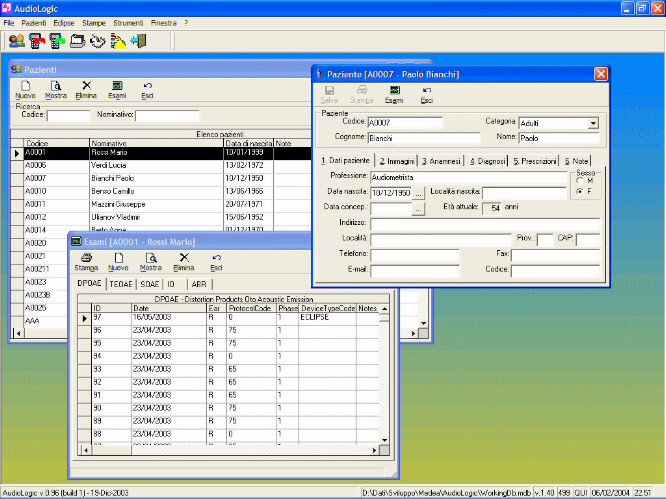Click Esci in Paziente window toolbar

coord(427,95)
